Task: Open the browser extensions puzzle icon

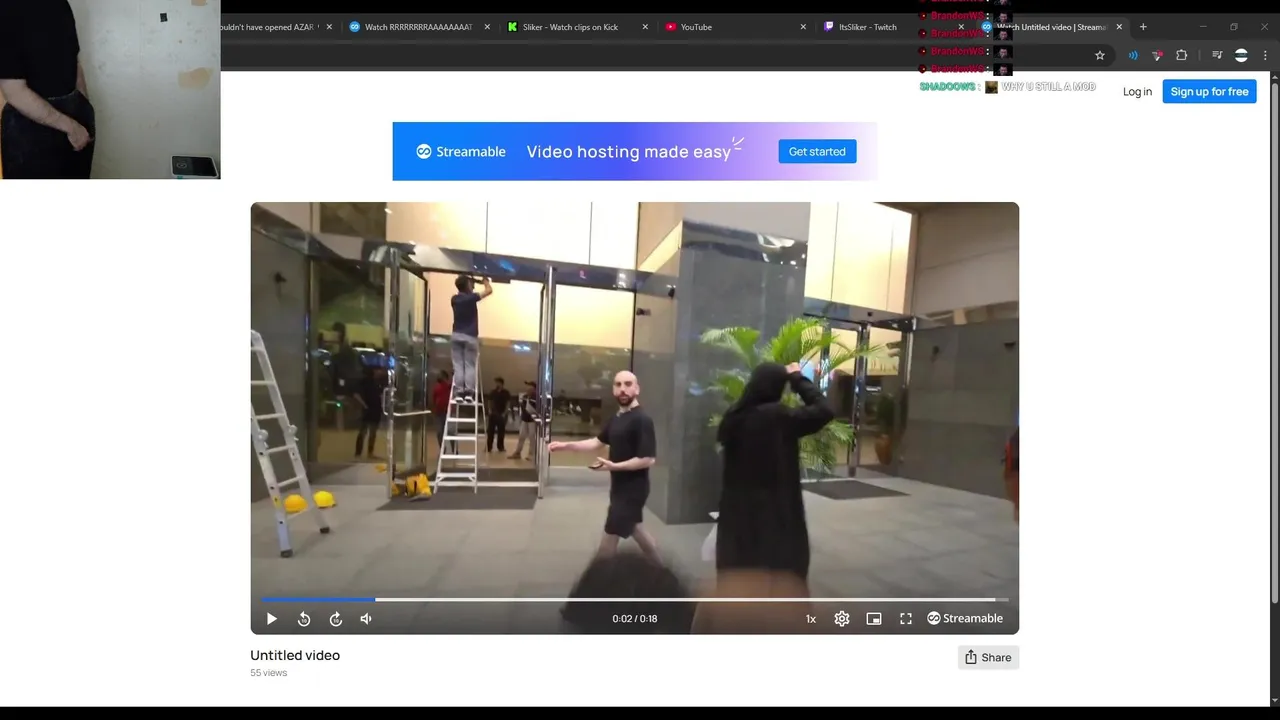Action: 1181,56
